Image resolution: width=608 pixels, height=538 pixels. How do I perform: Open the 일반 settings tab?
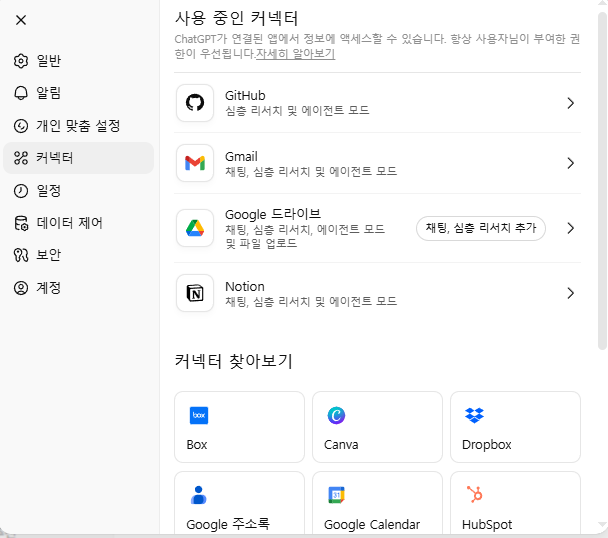point(78,61)
